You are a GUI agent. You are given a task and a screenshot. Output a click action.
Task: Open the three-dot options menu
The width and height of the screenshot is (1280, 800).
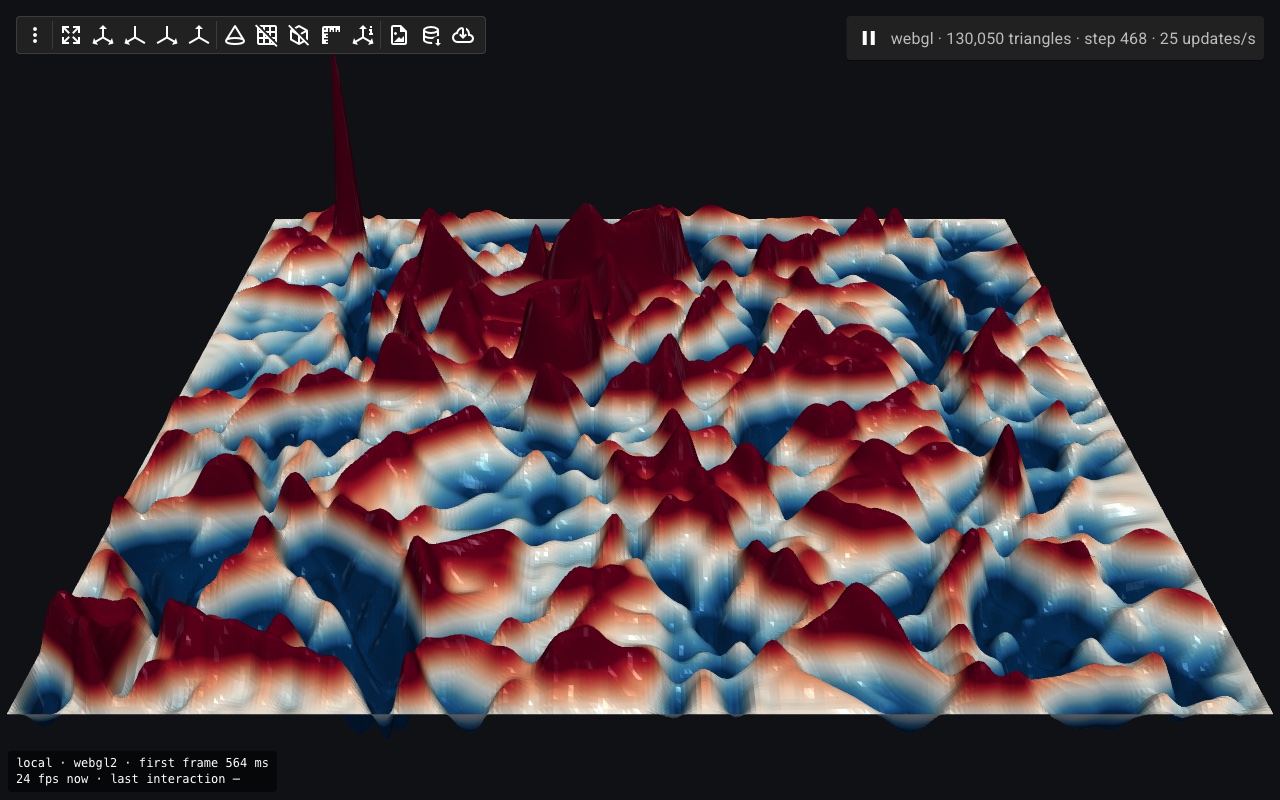pos(35,35)
